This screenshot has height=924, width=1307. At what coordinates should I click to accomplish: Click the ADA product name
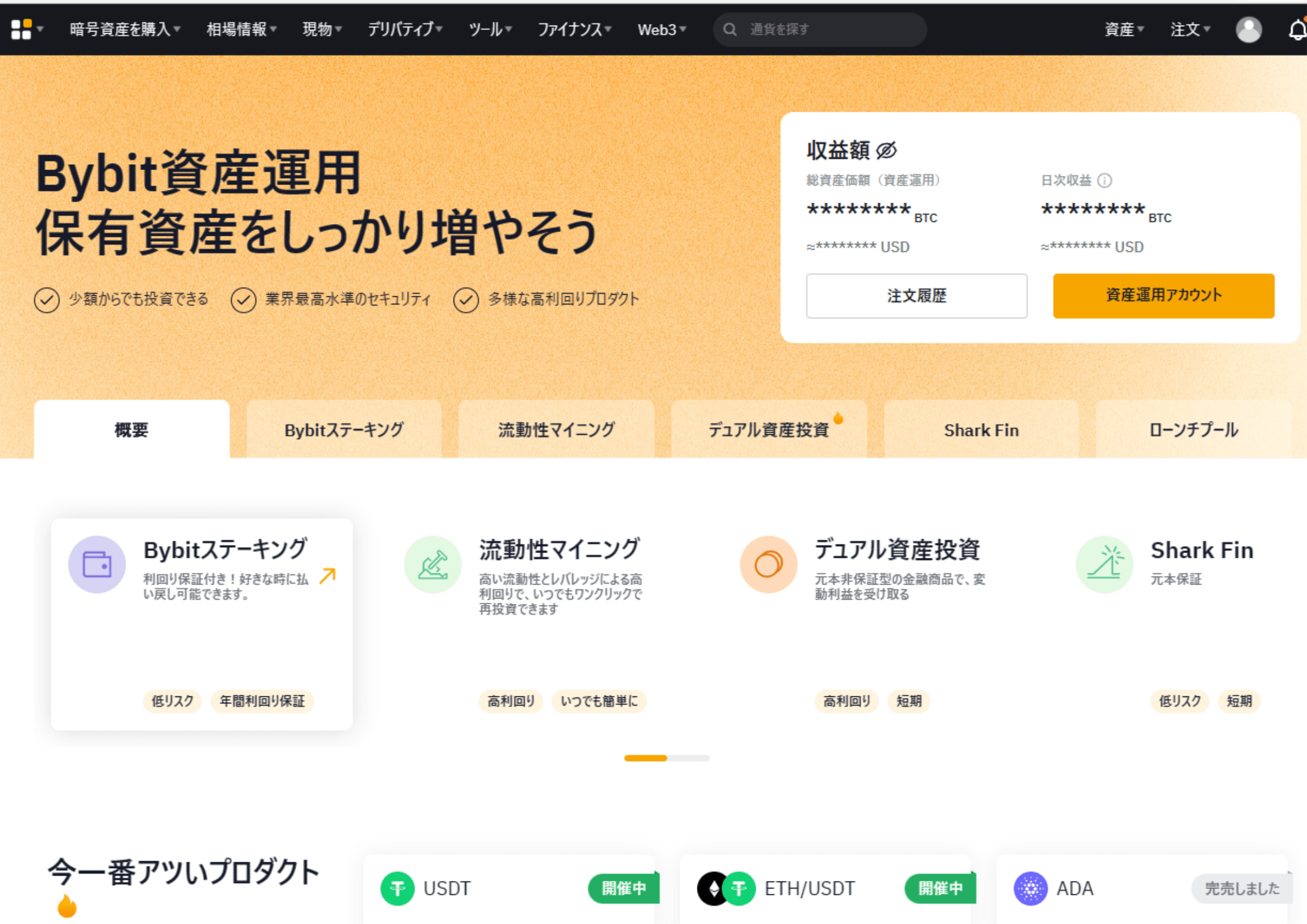click(1075, 888)
